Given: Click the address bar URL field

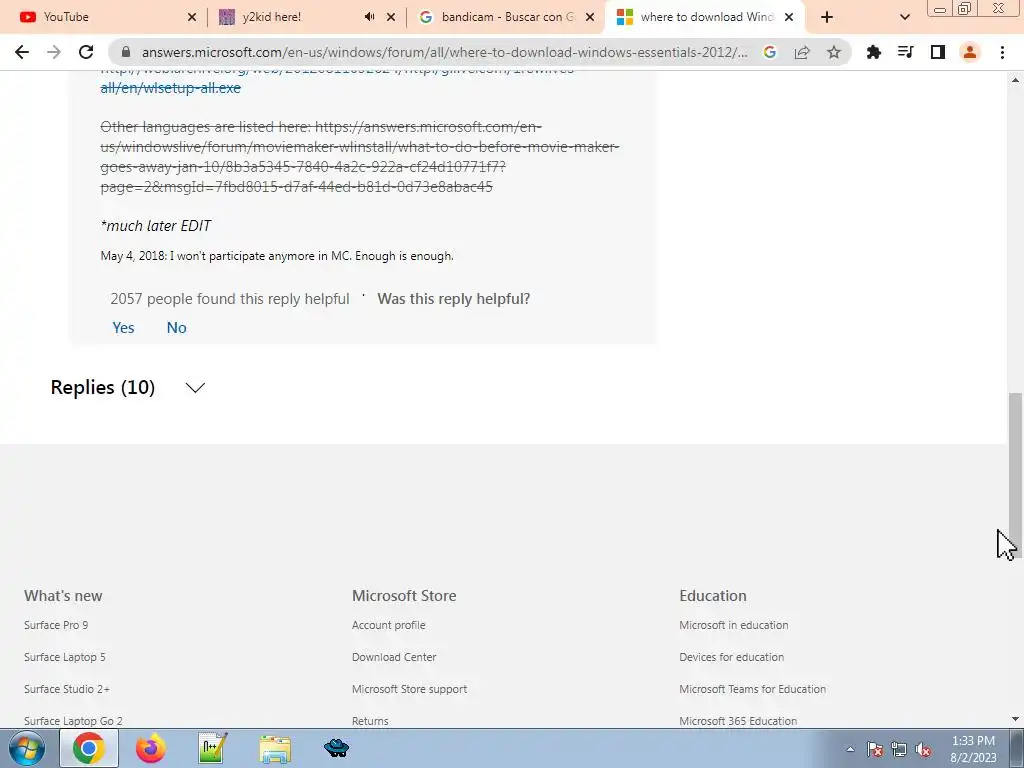Looking at the screenshot, I should pyautogui.click(x=444, y=52).
